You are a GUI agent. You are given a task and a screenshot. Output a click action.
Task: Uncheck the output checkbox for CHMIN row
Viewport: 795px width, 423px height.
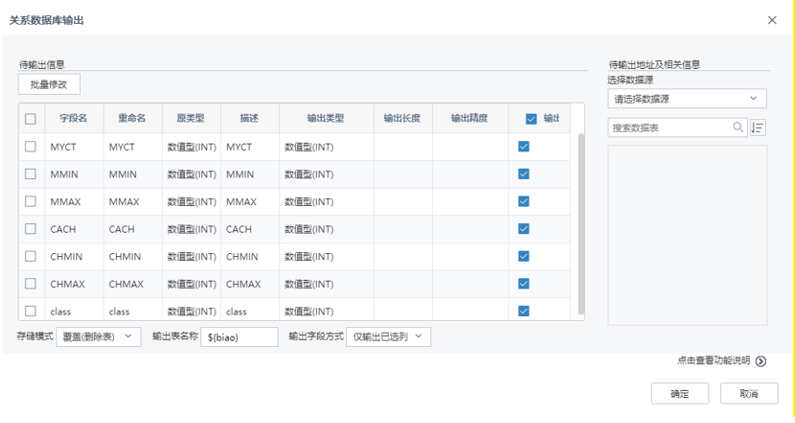[524, 256]
